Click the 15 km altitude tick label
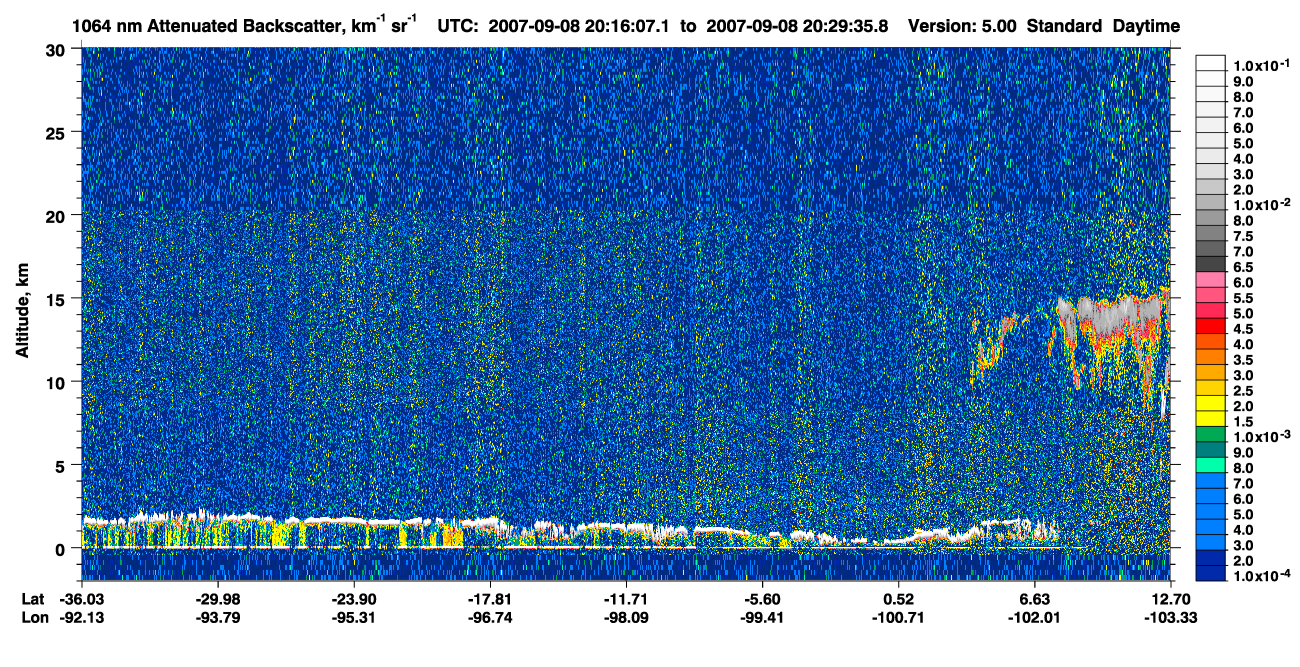Image resolution: width=1300 pixels, height=667 pixels. [x=57, y=298]
